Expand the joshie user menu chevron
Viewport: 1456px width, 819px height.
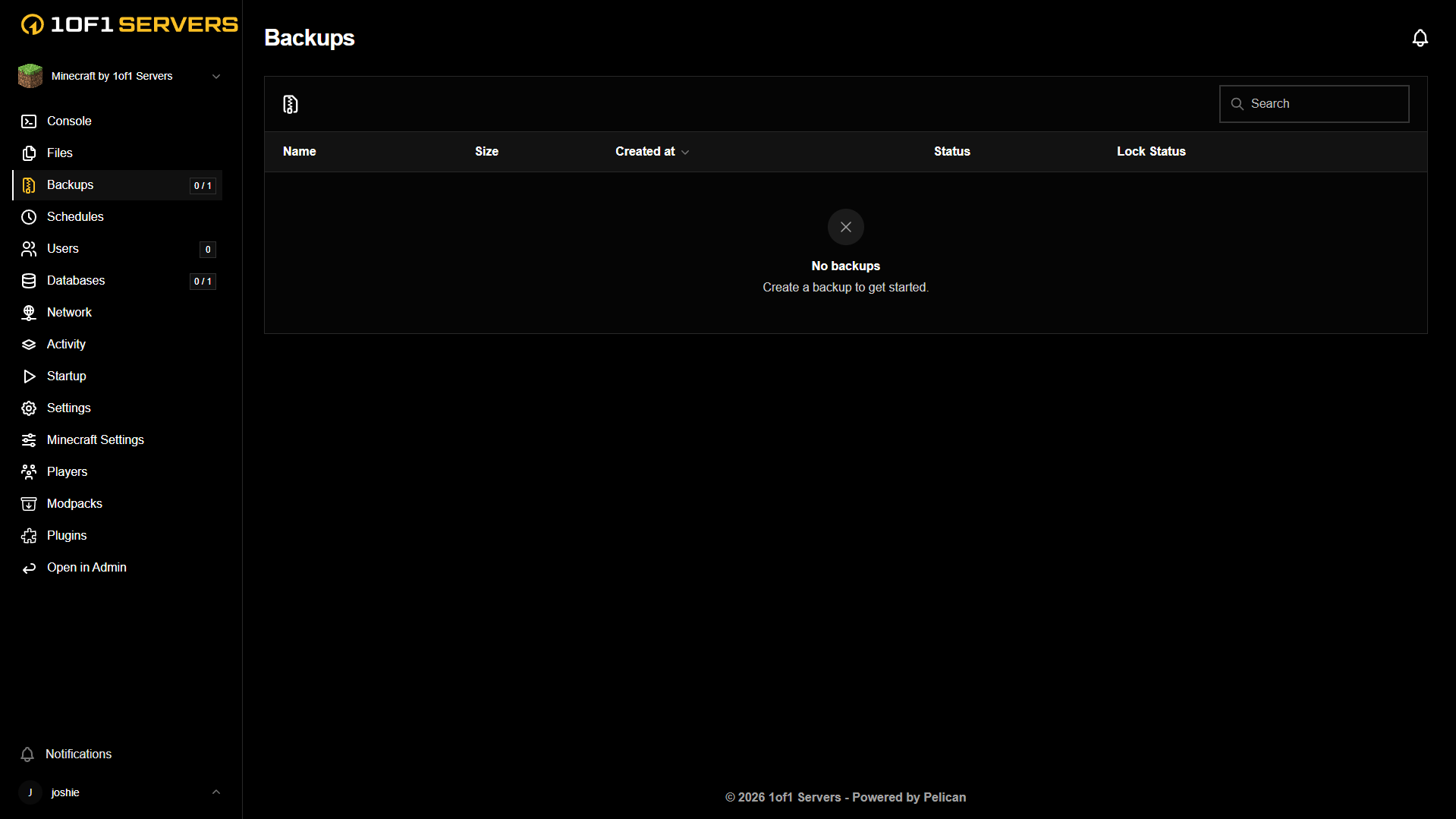[x=216, y=792]
